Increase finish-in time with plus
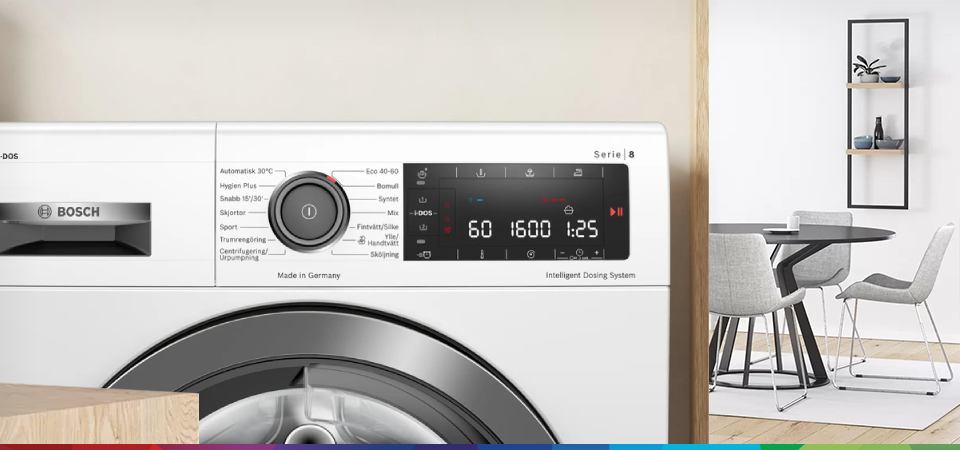 (597, 253)
